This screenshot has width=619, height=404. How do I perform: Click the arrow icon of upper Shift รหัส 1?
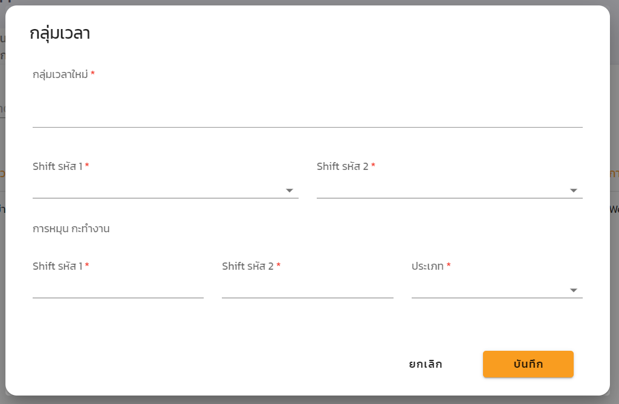coord(290,191)
